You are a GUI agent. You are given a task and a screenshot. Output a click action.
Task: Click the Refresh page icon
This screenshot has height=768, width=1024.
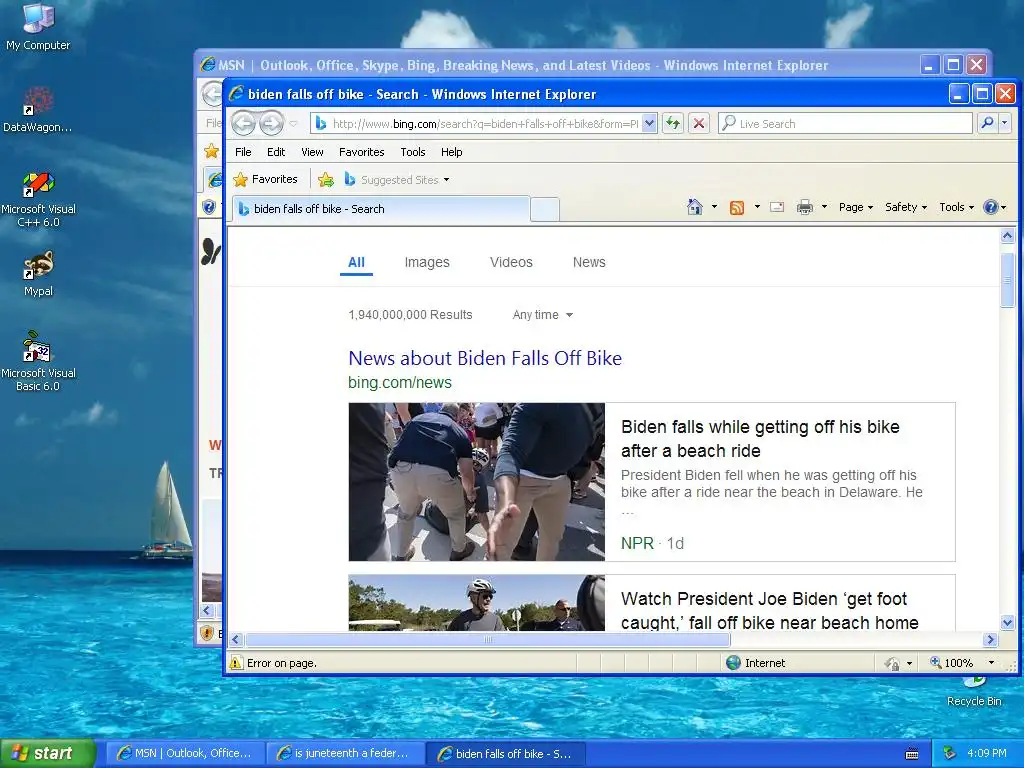click(x=673, y=123)
